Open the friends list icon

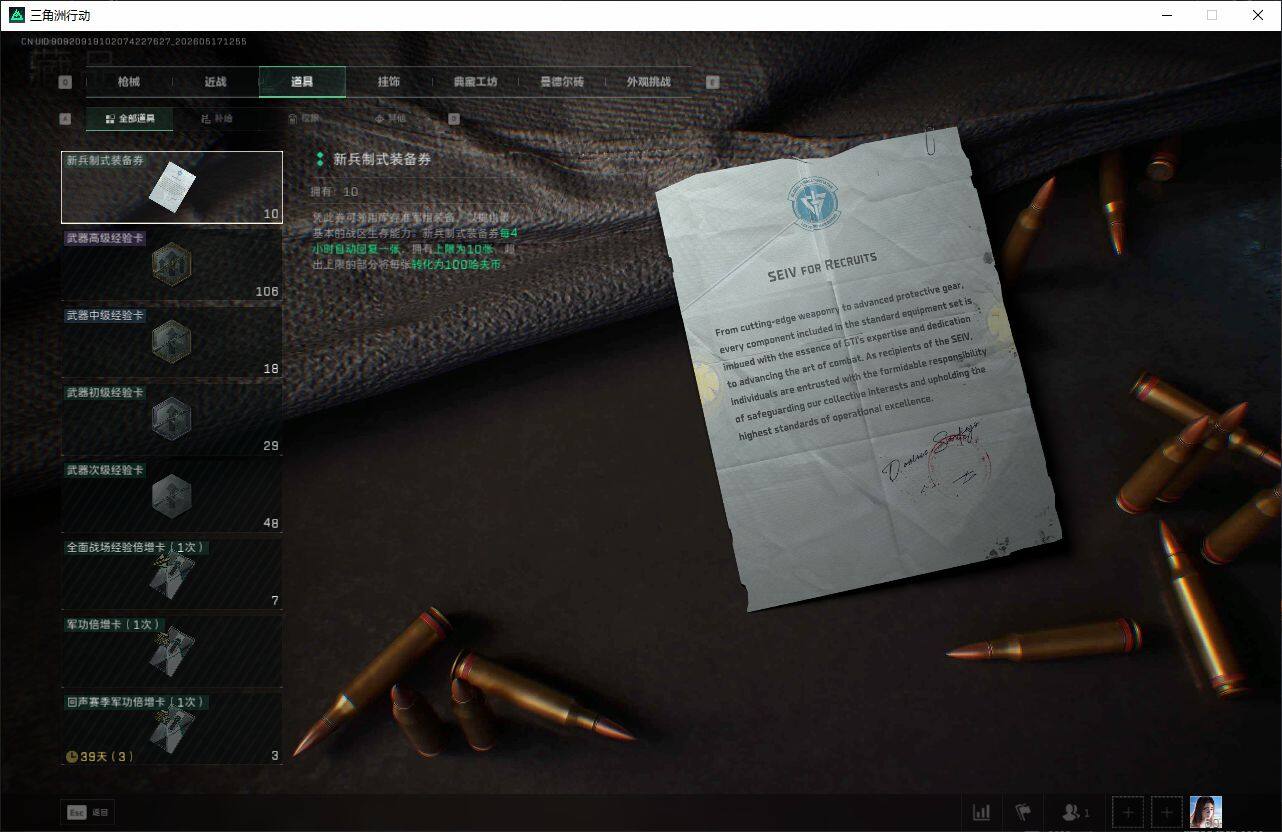[1075, 813]
